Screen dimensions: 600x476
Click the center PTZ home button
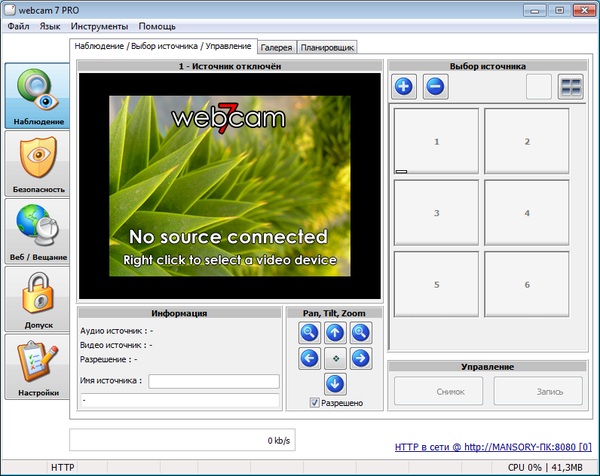click(335, 358)
